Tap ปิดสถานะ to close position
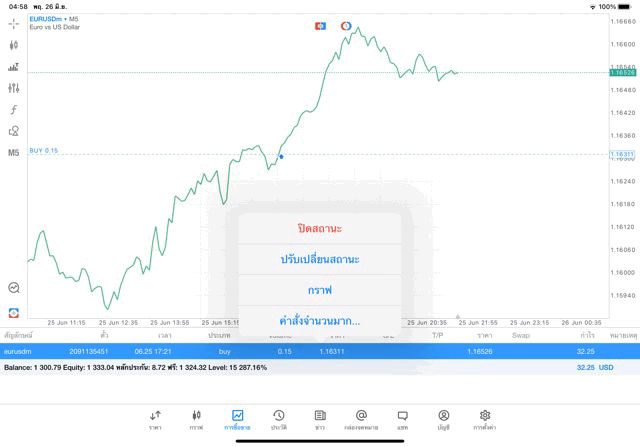 point(320,228)
